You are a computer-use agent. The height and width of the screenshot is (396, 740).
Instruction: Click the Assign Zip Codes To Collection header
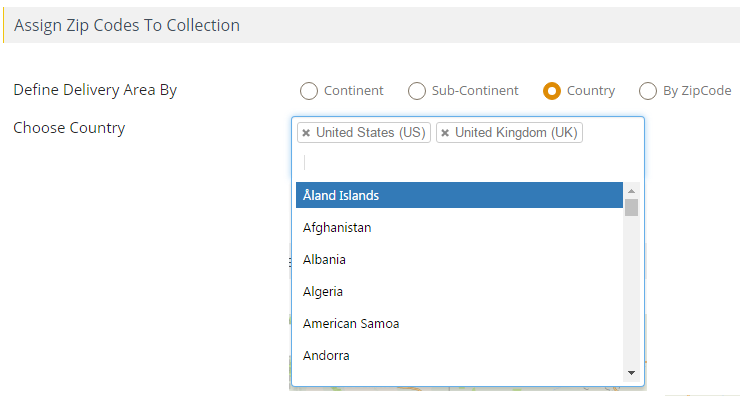pyautogui.click(x=127, y=25)
